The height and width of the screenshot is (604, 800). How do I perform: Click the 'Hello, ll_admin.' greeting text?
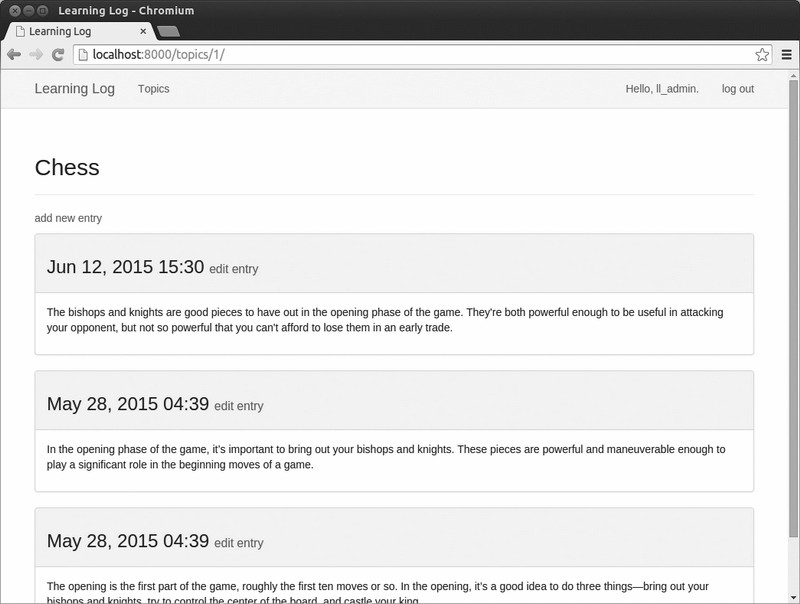pos(662,89)
